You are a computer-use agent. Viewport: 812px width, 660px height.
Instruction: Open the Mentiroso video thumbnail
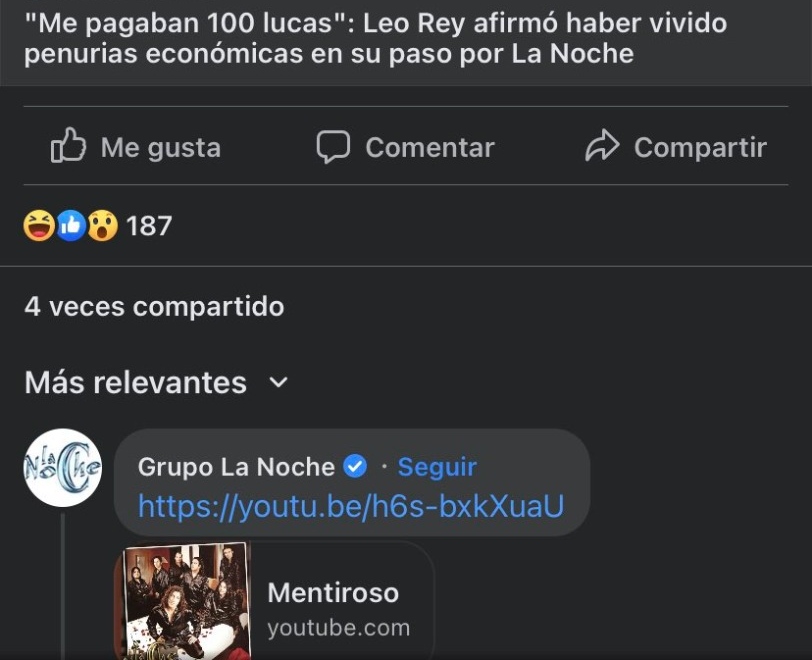coord(187,599)
